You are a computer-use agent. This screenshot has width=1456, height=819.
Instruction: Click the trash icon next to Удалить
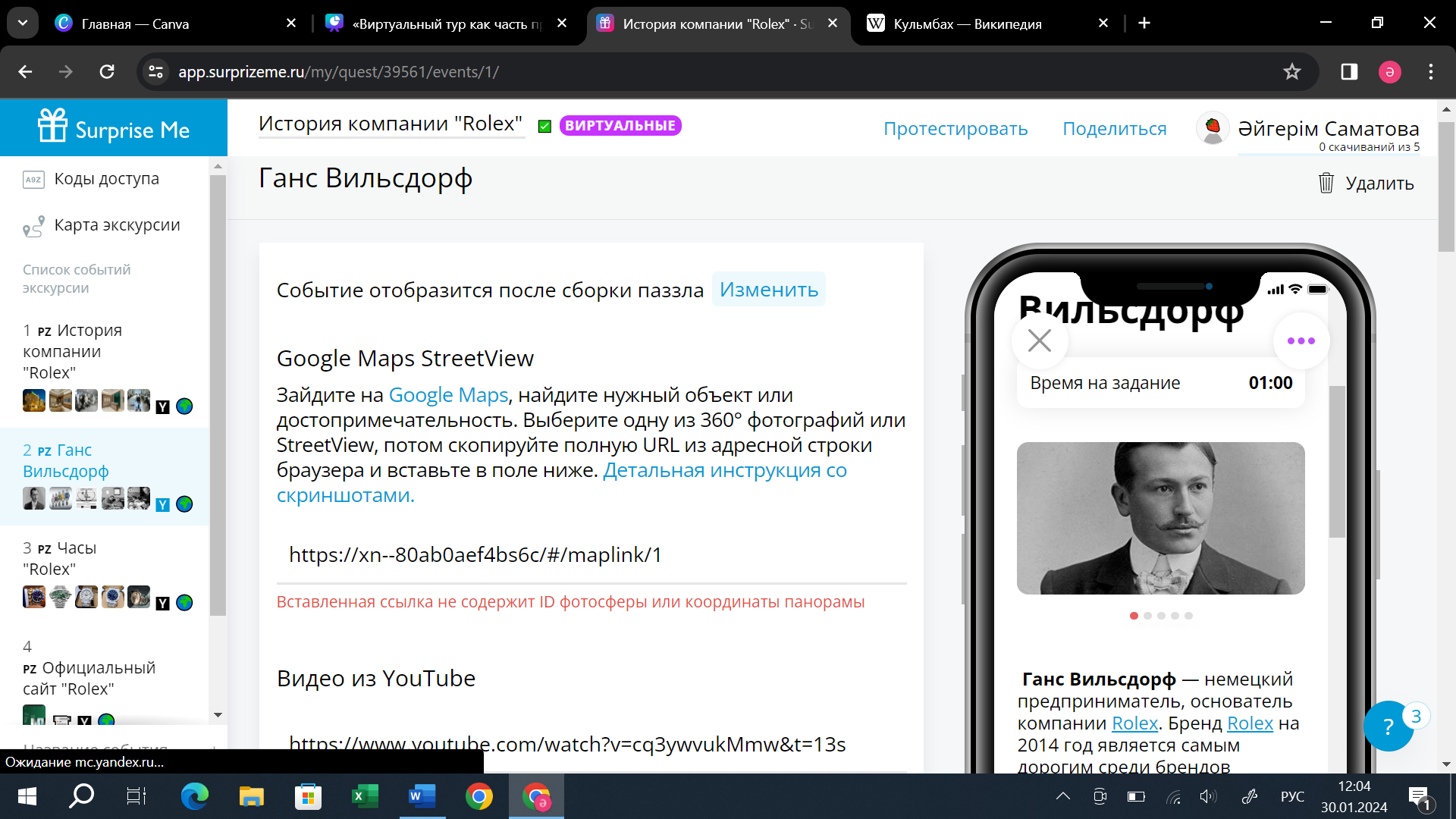click(x=1326, y=183)
